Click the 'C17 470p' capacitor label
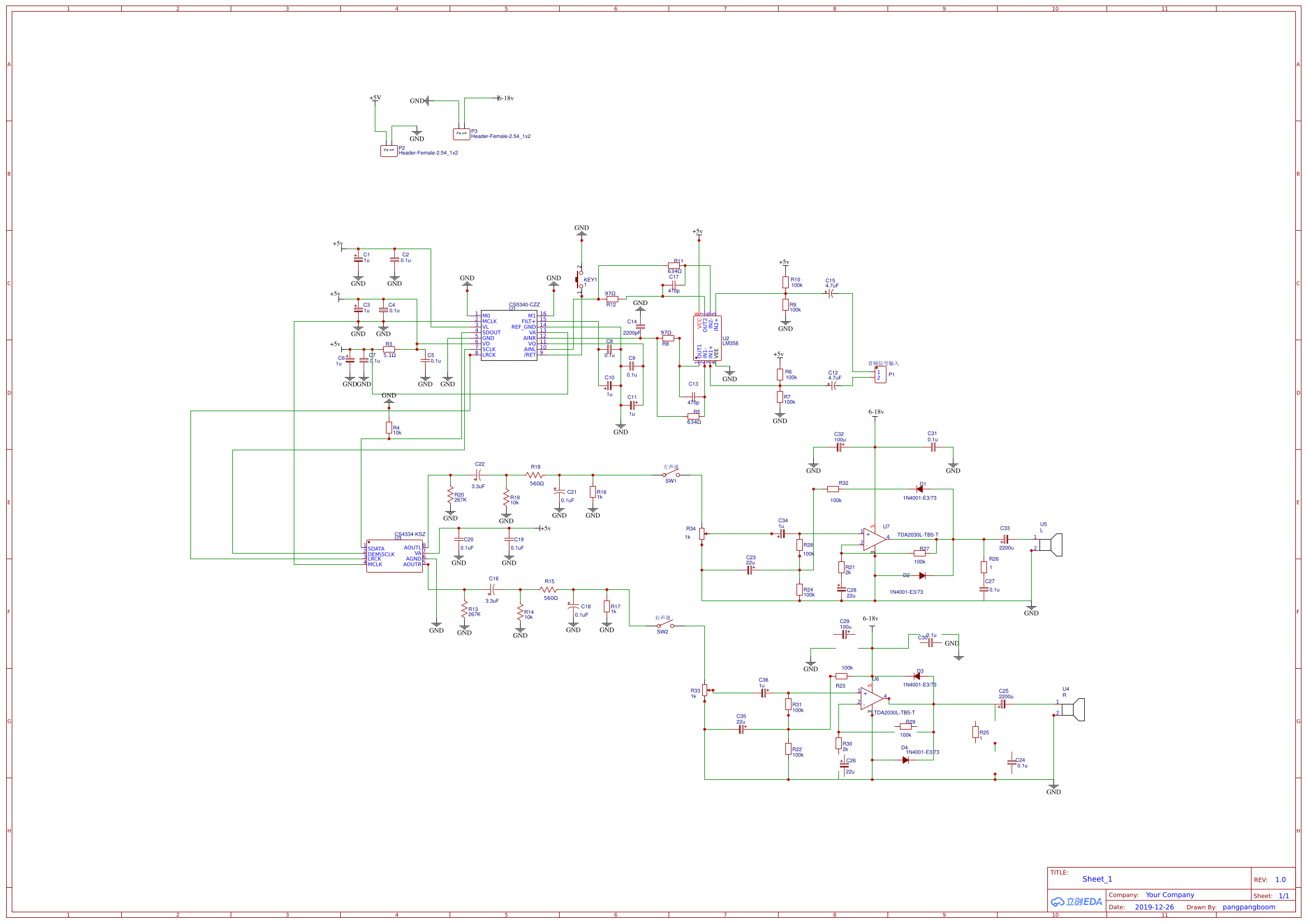Screen dimensions: 1307x924 point(674,284)
